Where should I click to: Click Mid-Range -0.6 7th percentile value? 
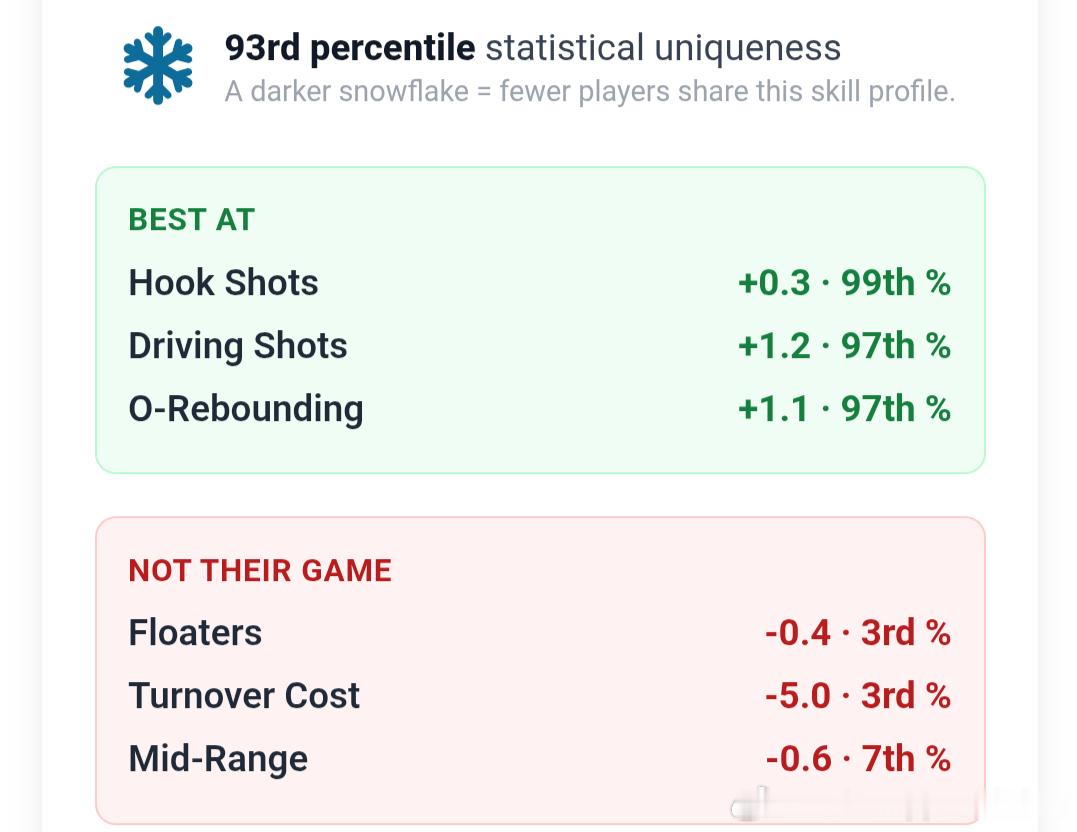pos(858,758)
